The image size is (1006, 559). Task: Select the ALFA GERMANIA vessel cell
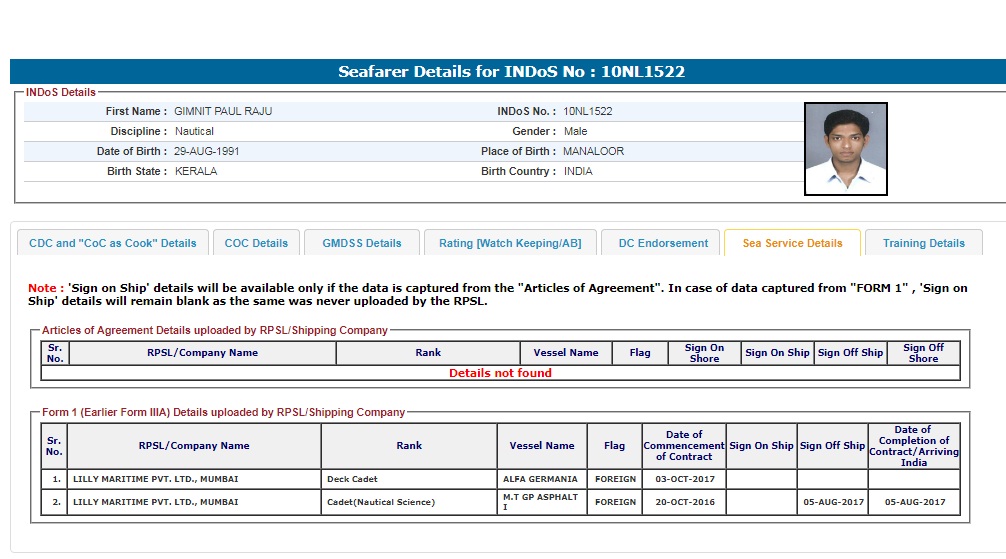pyautogui.click(x=540, y=479)
